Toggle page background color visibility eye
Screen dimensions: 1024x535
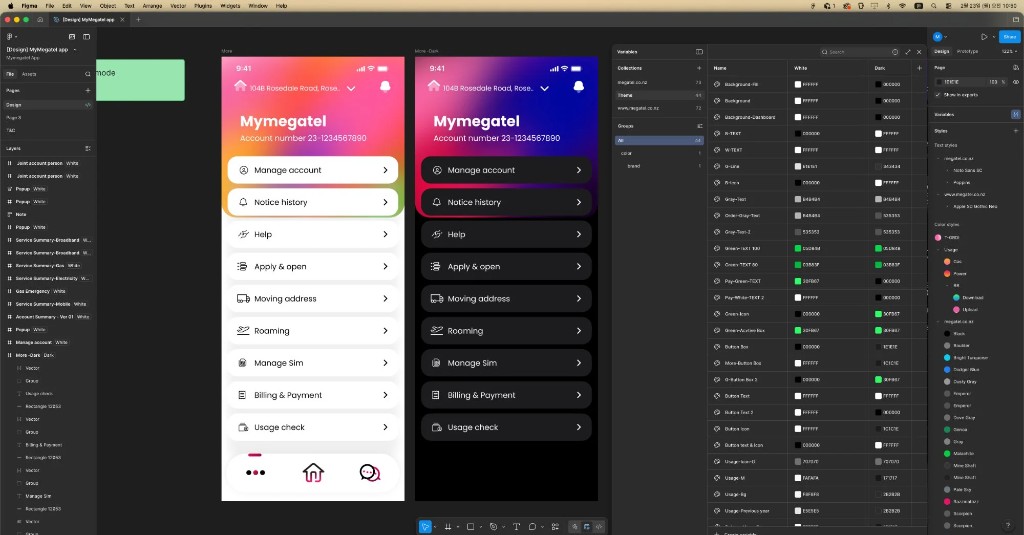(1016, 82)
